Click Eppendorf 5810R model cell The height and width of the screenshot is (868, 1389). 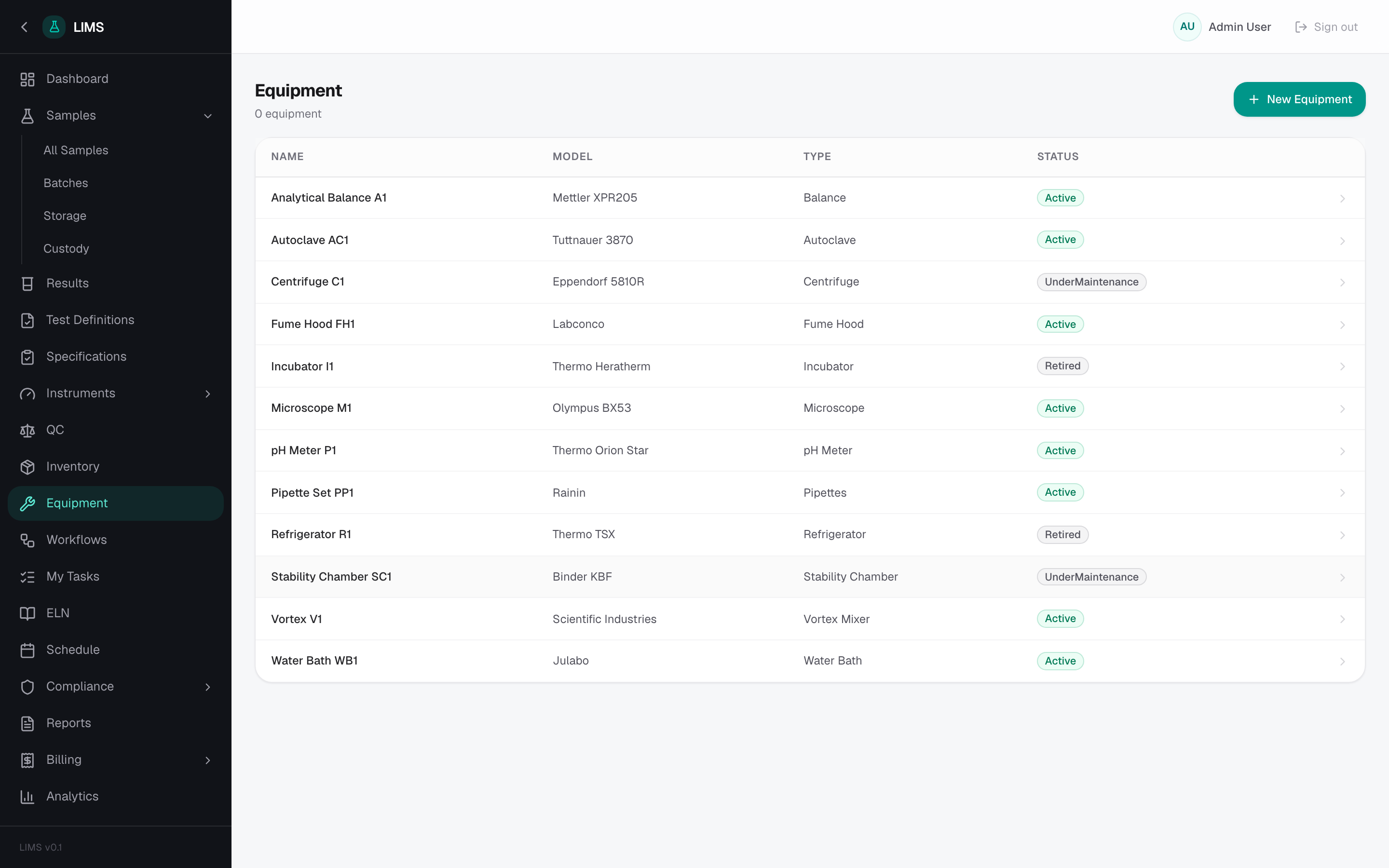(598, 282)
